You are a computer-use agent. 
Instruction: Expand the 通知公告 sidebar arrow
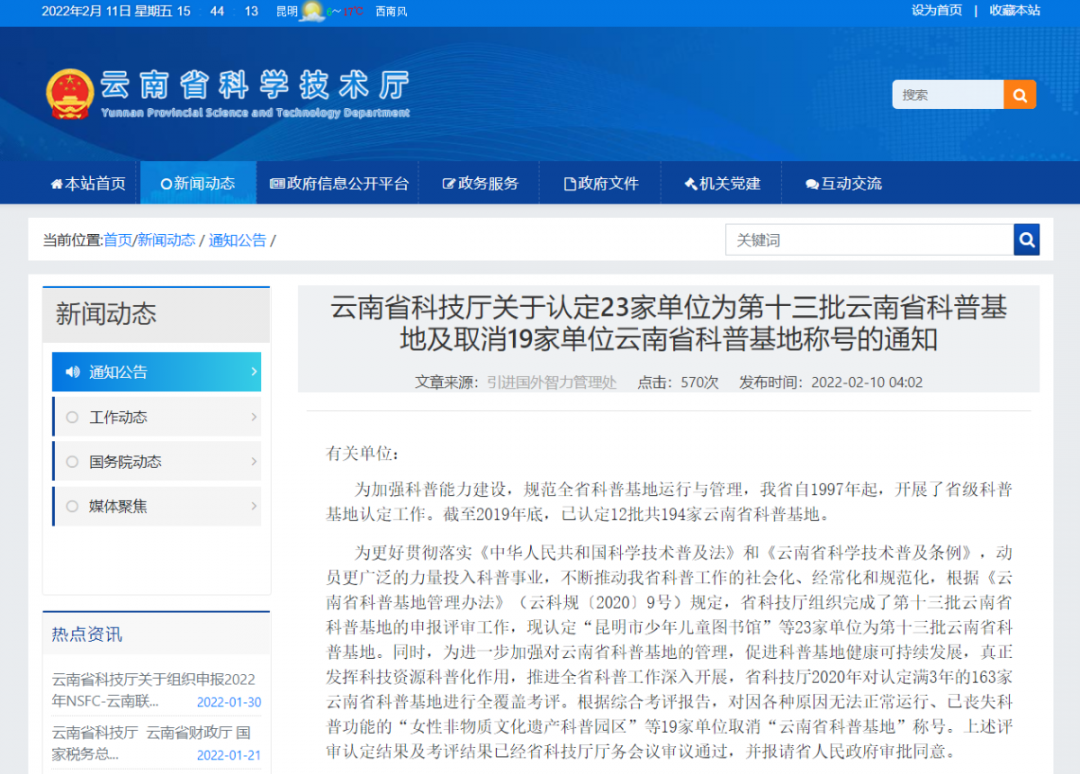[253, 372]
